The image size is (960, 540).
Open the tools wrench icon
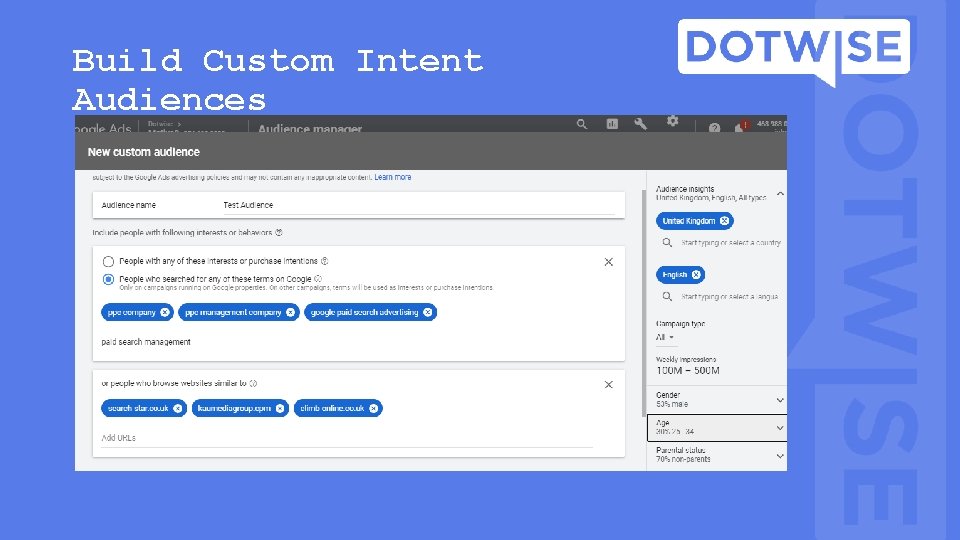coord(640,124)
